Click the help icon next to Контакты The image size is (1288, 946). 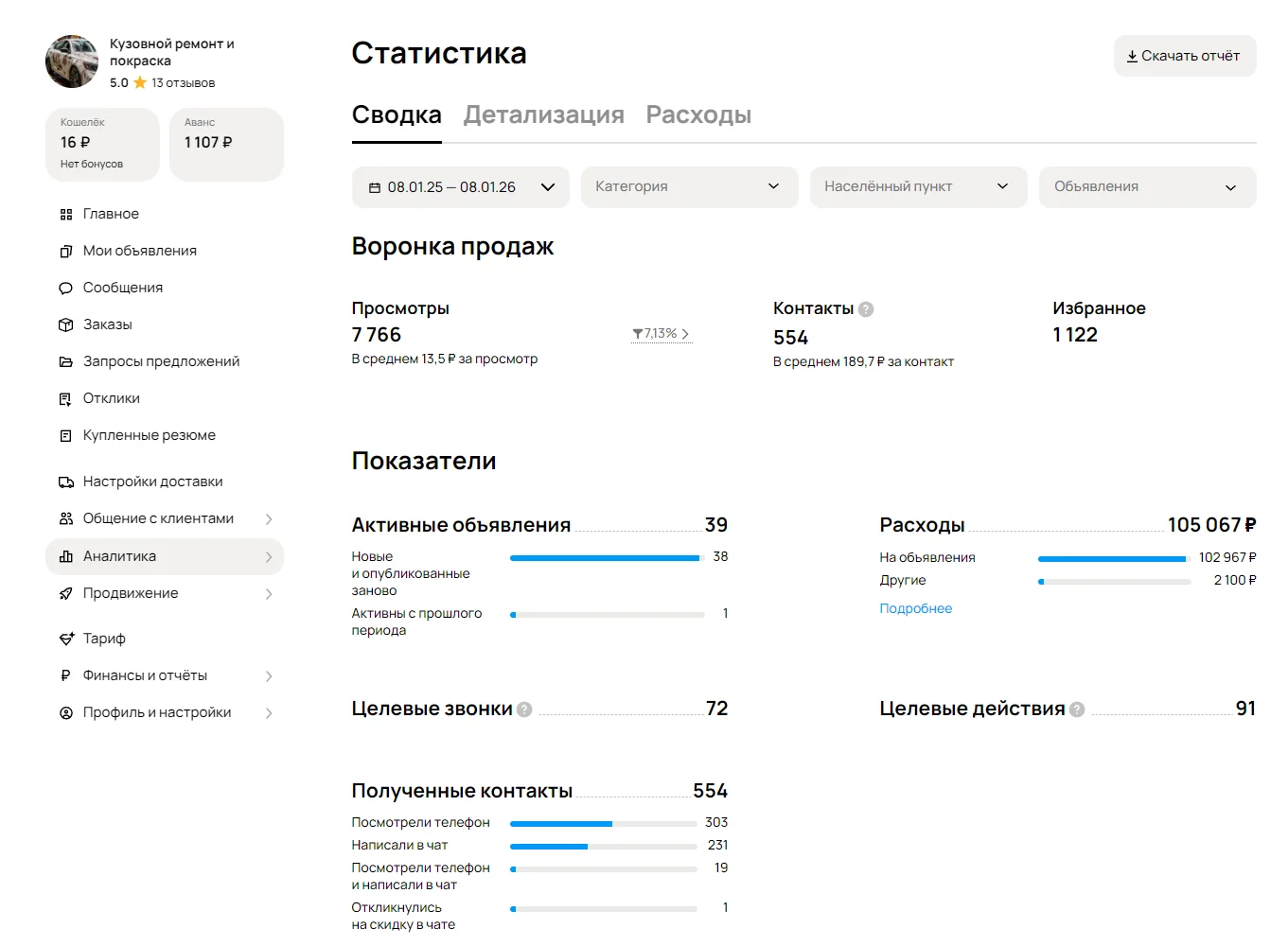coord(866,309)
